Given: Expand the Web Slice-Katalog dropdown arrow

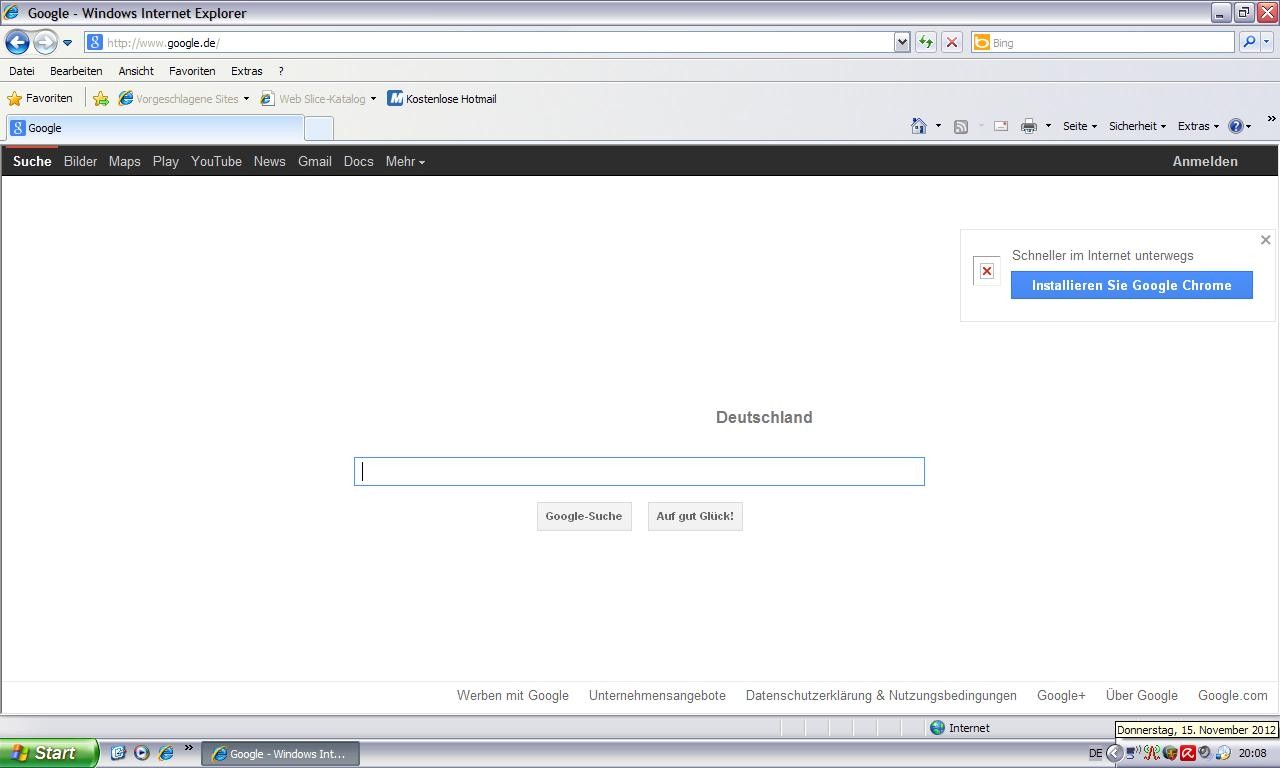Looking at the screenshot, I should pos(373,99).
